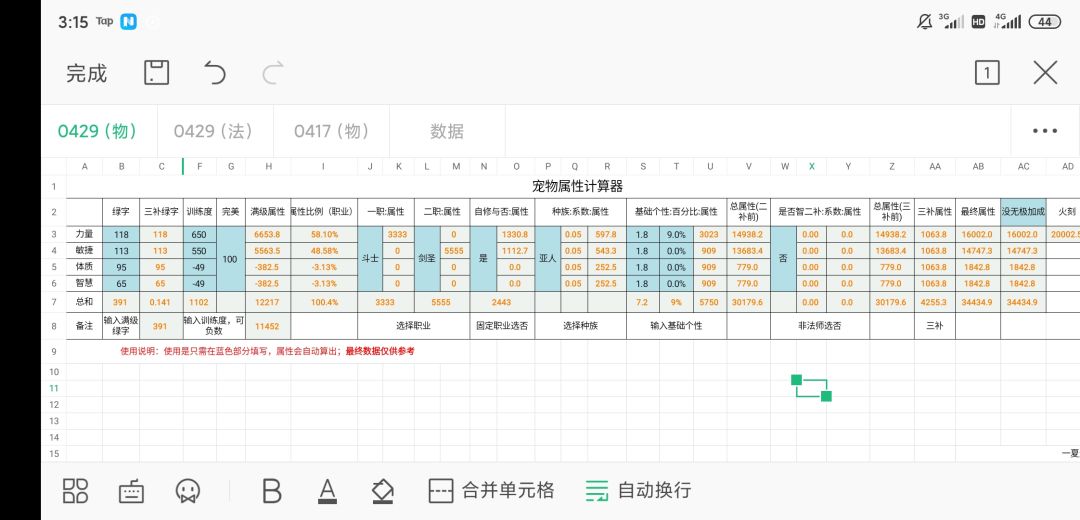
Task: Tap 完成 to finish editing
Action: coord(87,73)
